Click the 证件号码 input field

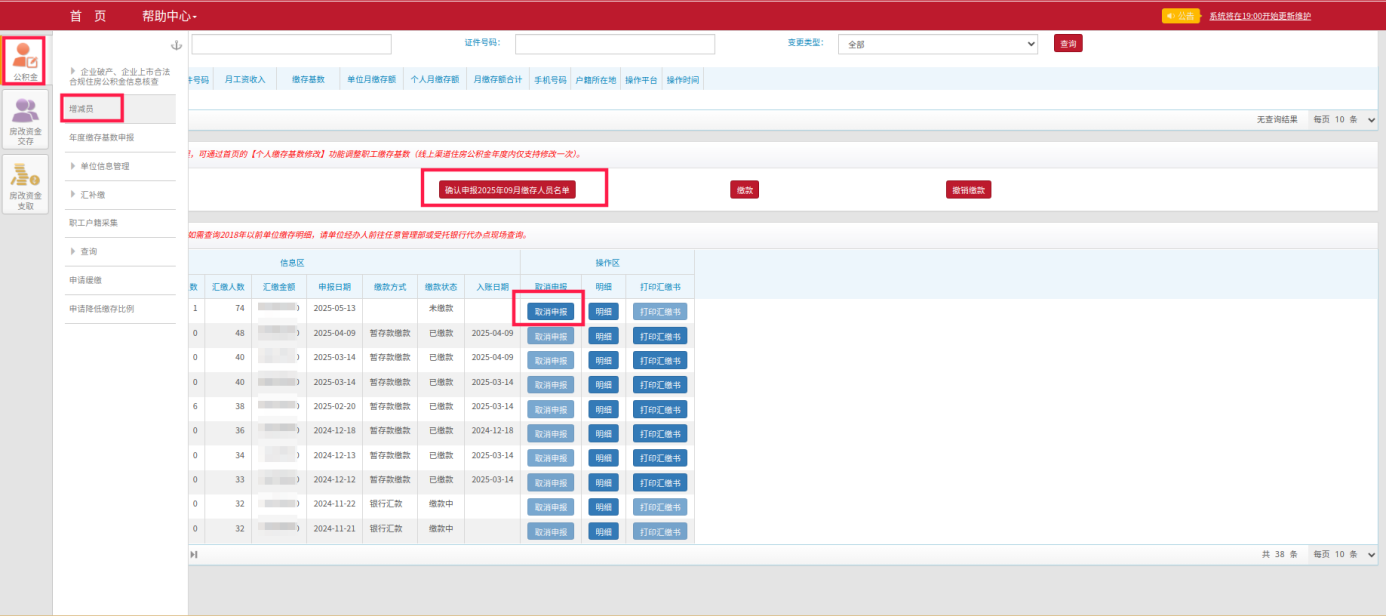(x=614, y=45)
